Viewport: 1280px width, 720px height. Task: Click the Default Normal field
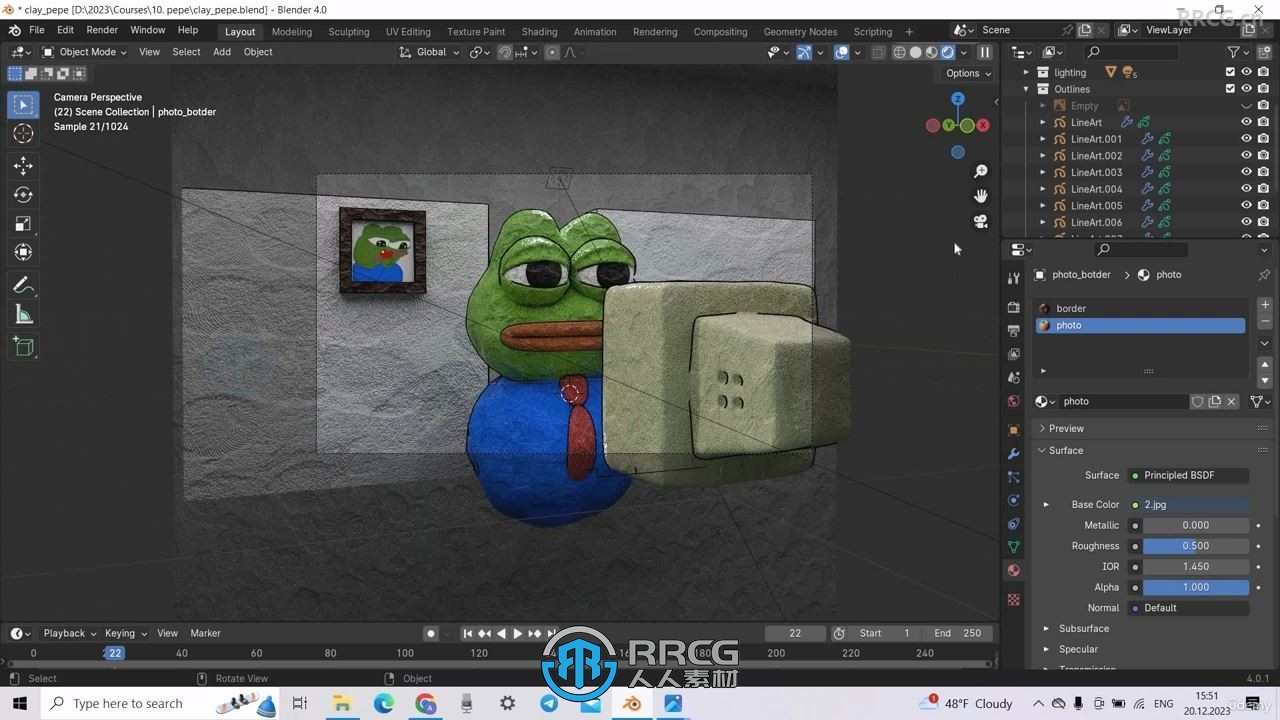tap(1188, 608)
